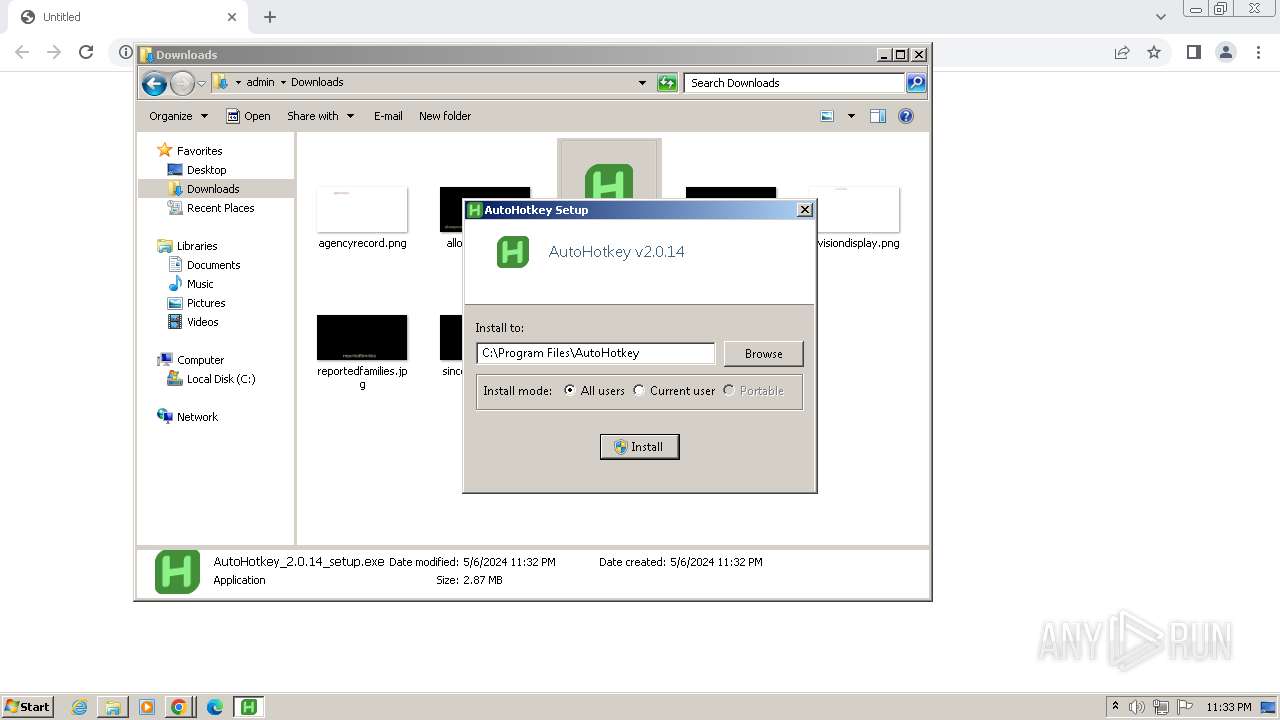
Task: Open the Share with menu
Action: [320, 116]
